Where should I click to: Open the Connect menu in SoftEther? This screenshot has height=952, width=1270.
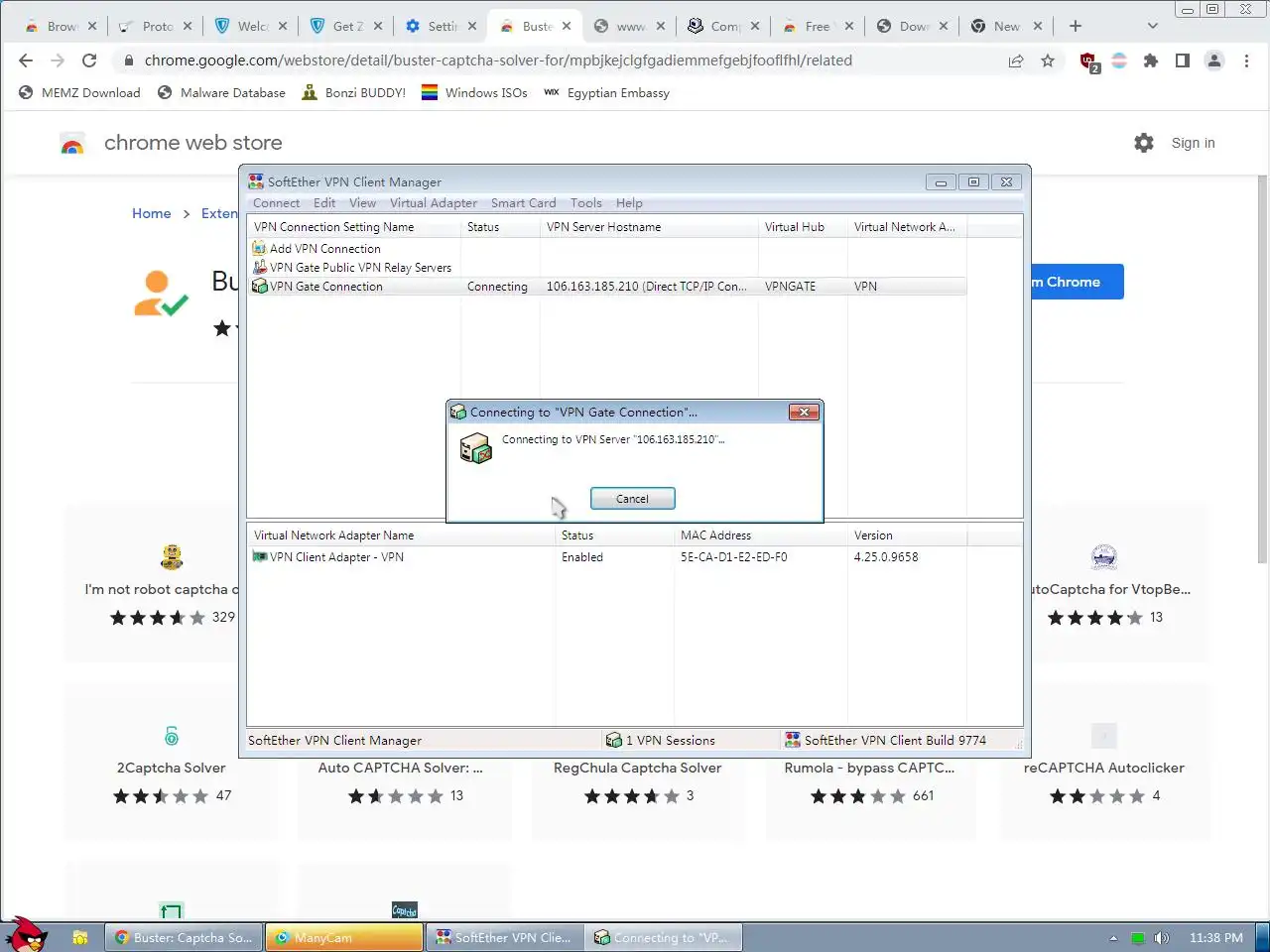coord(276,203)
